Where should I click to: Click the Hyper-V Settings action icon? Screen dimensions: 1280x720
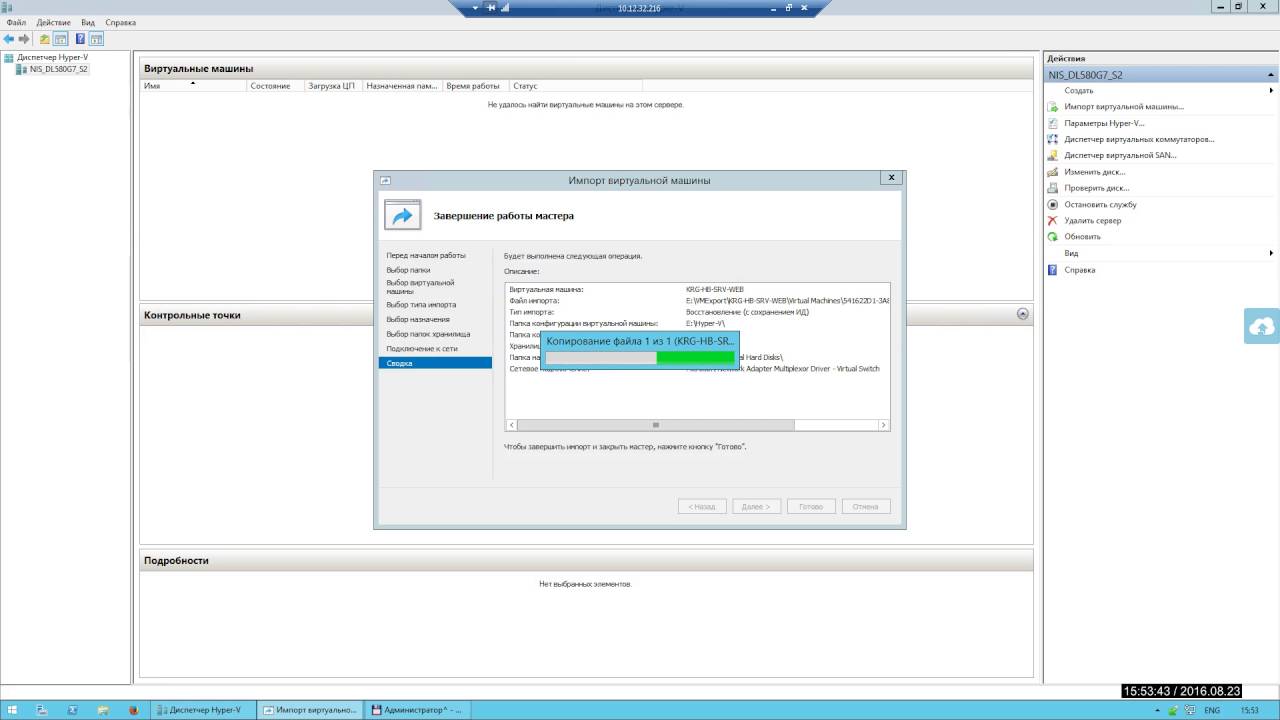tap(1053, 123)
